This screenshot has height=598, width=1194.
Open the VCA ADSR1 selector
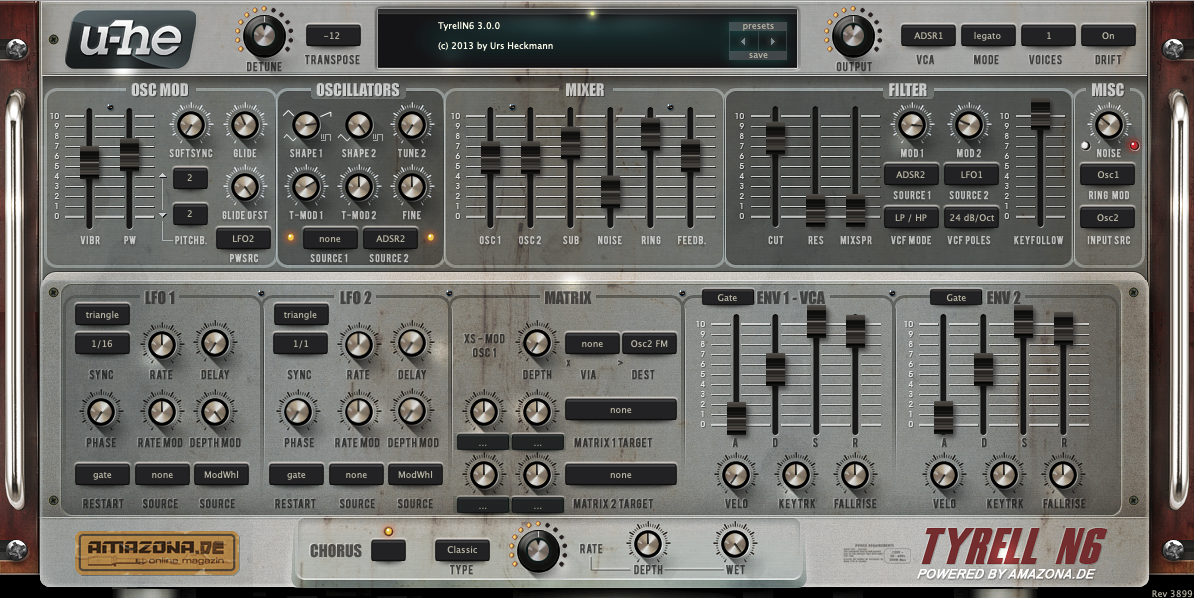pos(927,36)
